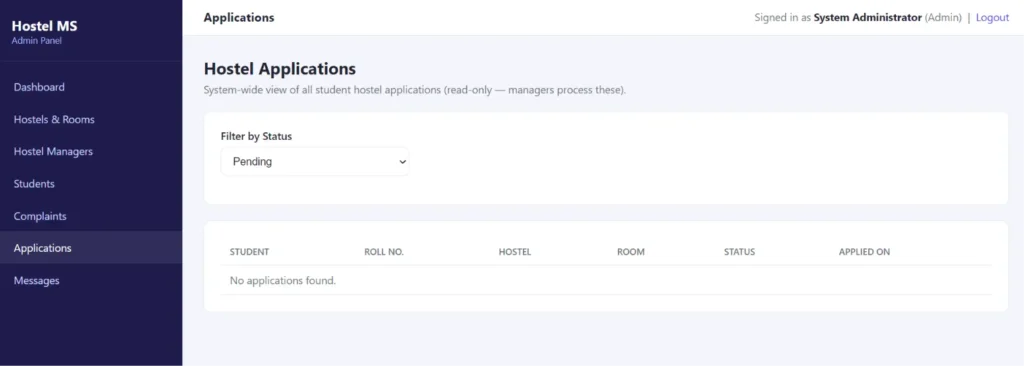Viewport: 1024px width, 366px height.
Task: Click the ROLL NO. column header
Action: point(384,252)
